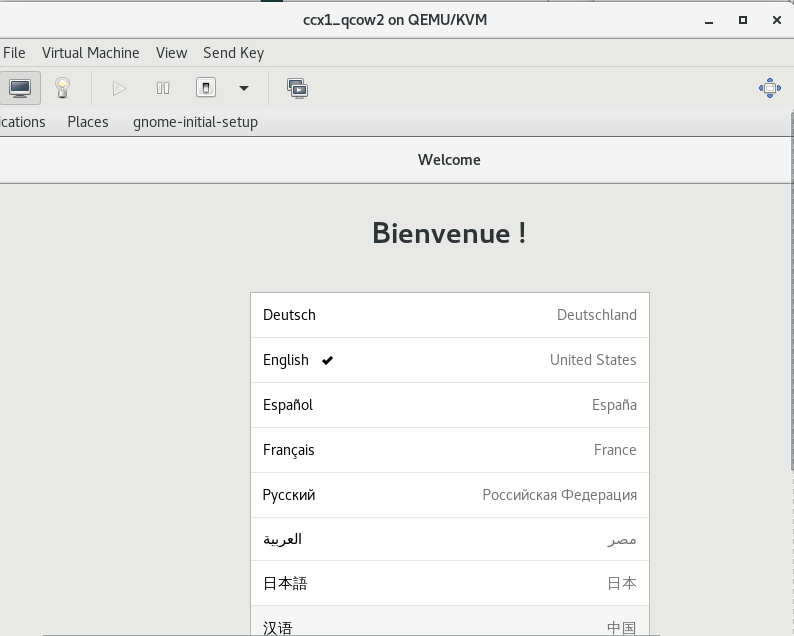794x636 pixels.
Task: Select Русский language row
Action: (x=450, y=495)
